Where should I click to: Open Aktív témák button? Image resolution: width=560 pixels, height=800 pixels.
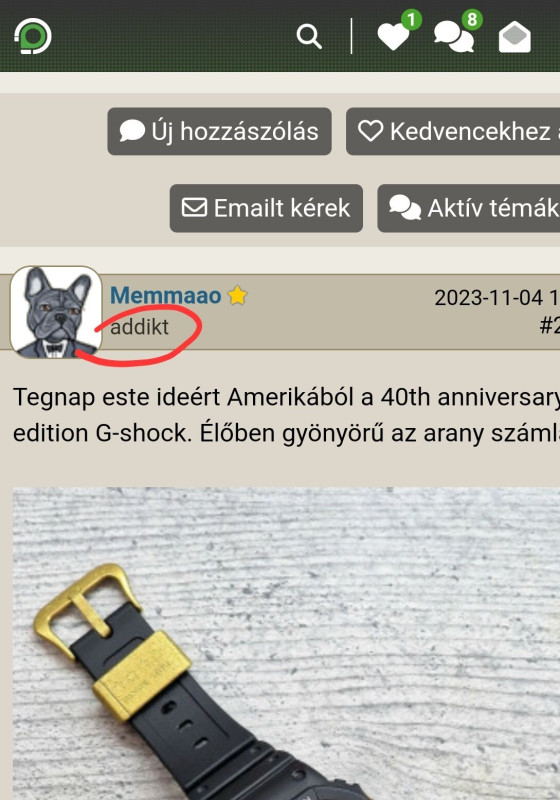click(469, 208)
